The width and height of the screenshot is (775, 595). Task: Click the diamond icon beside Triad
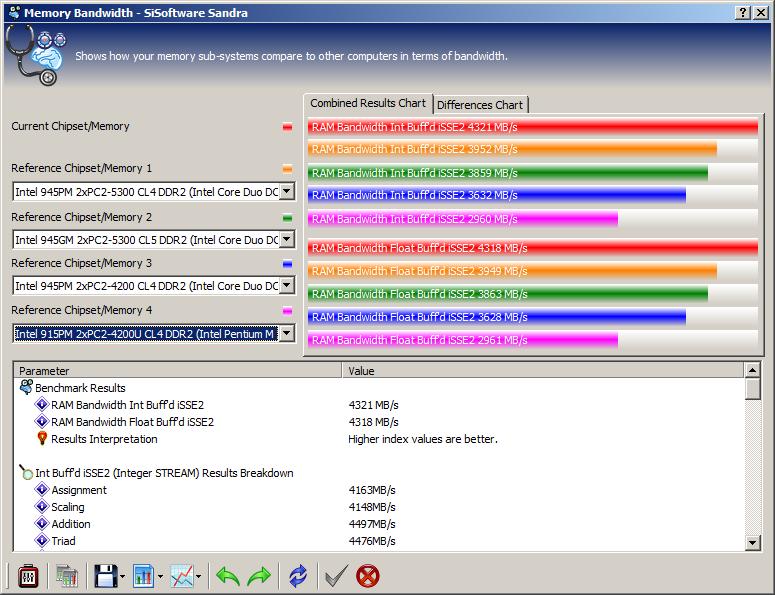point(42,541)
